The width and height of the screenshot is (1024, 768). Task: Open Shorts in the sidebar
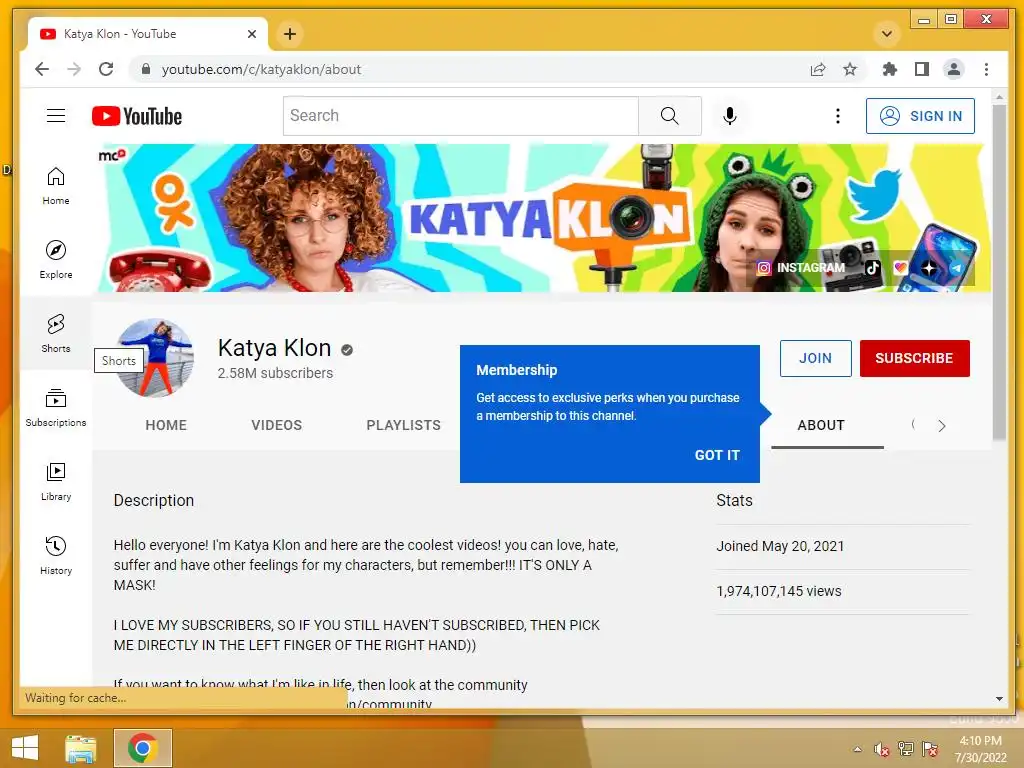coord(56,333)
